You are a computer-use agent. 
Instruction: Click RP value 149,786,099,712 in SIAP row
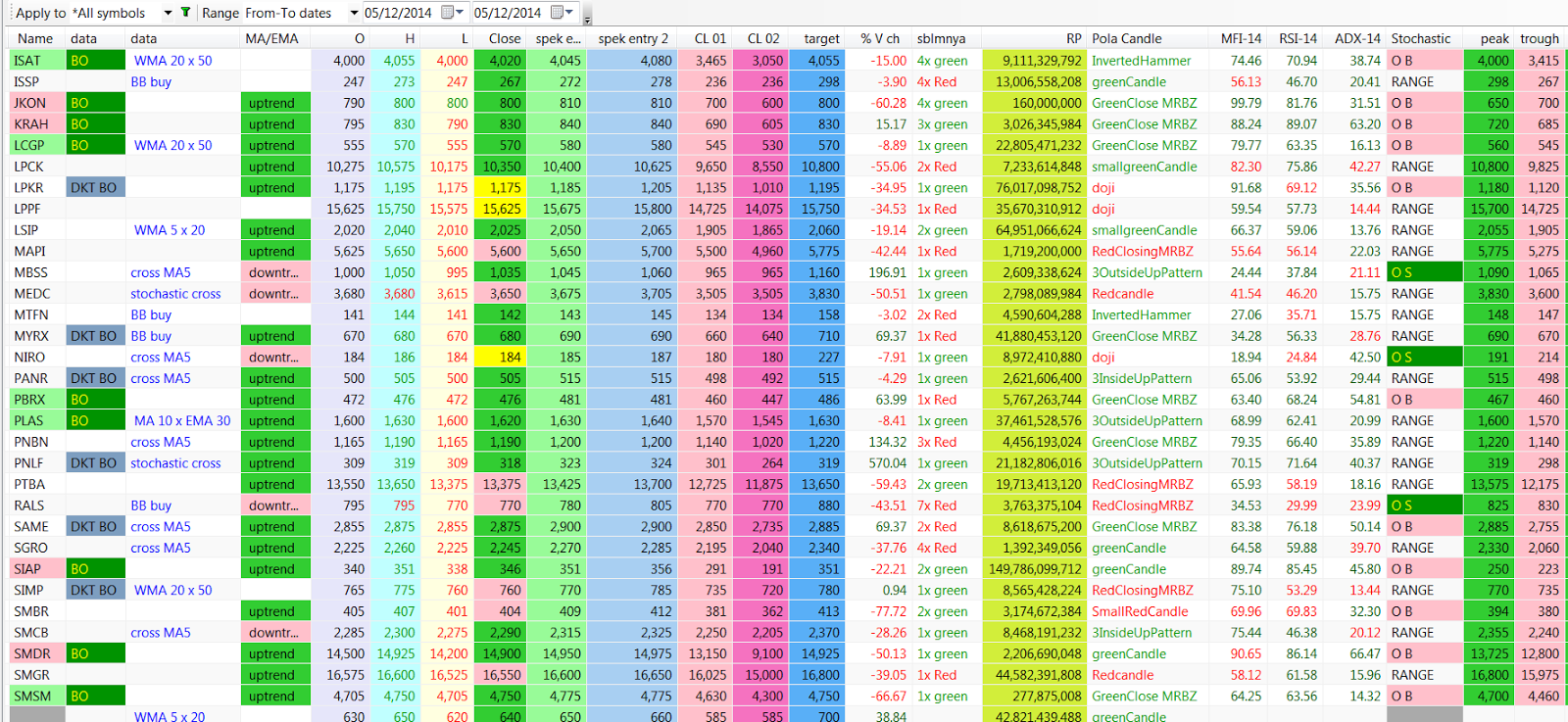1035,569
